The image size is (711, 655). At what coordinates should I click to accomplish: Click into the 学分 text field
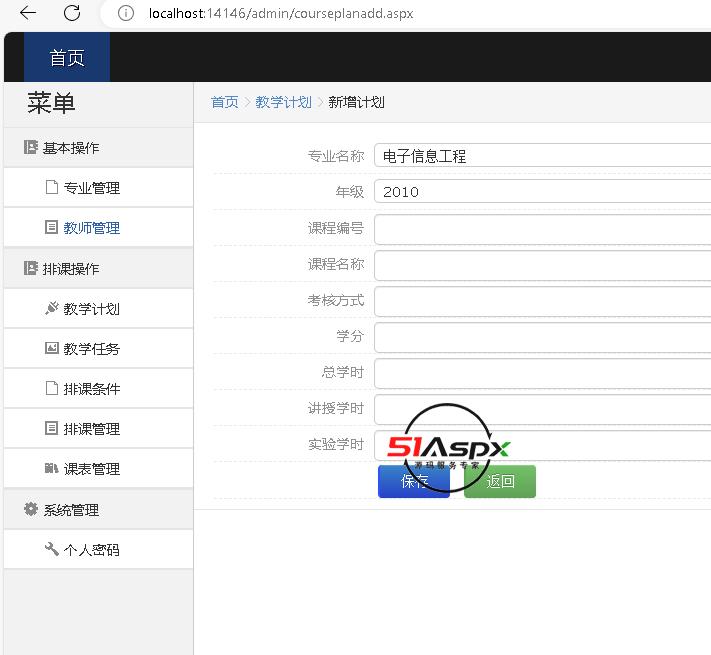(x=542, y=337)
